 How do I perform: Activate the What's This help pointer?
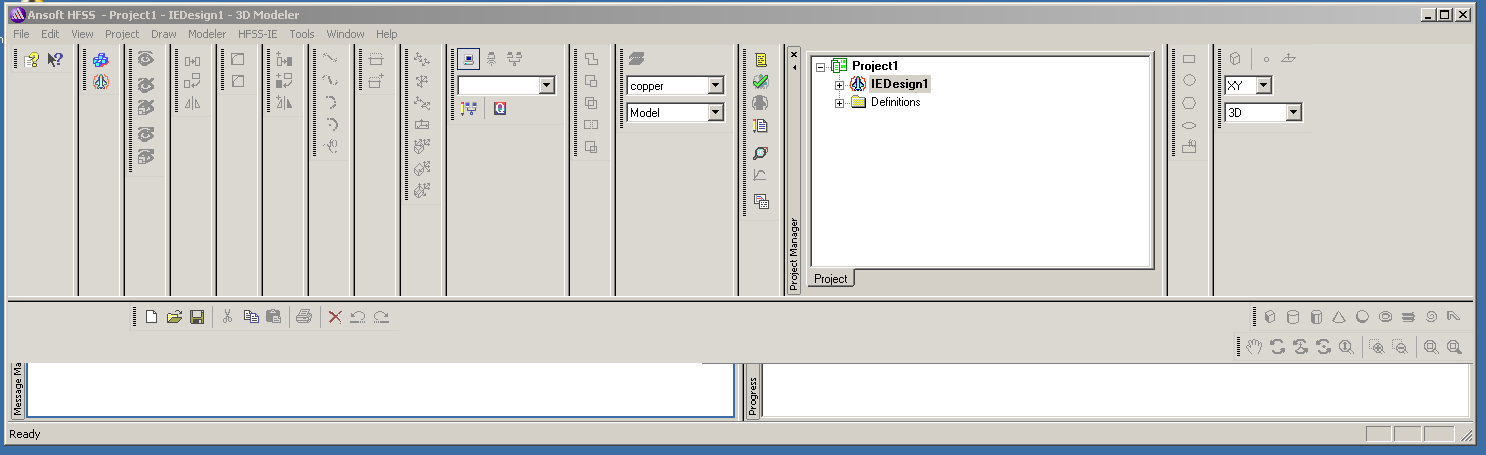click(x=55, y=59)
